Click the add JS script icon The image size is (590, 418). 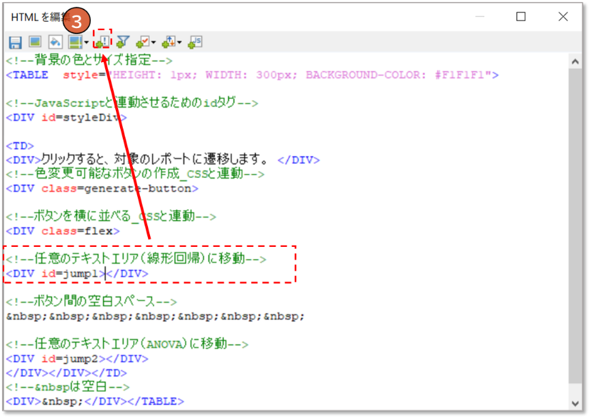195,42
